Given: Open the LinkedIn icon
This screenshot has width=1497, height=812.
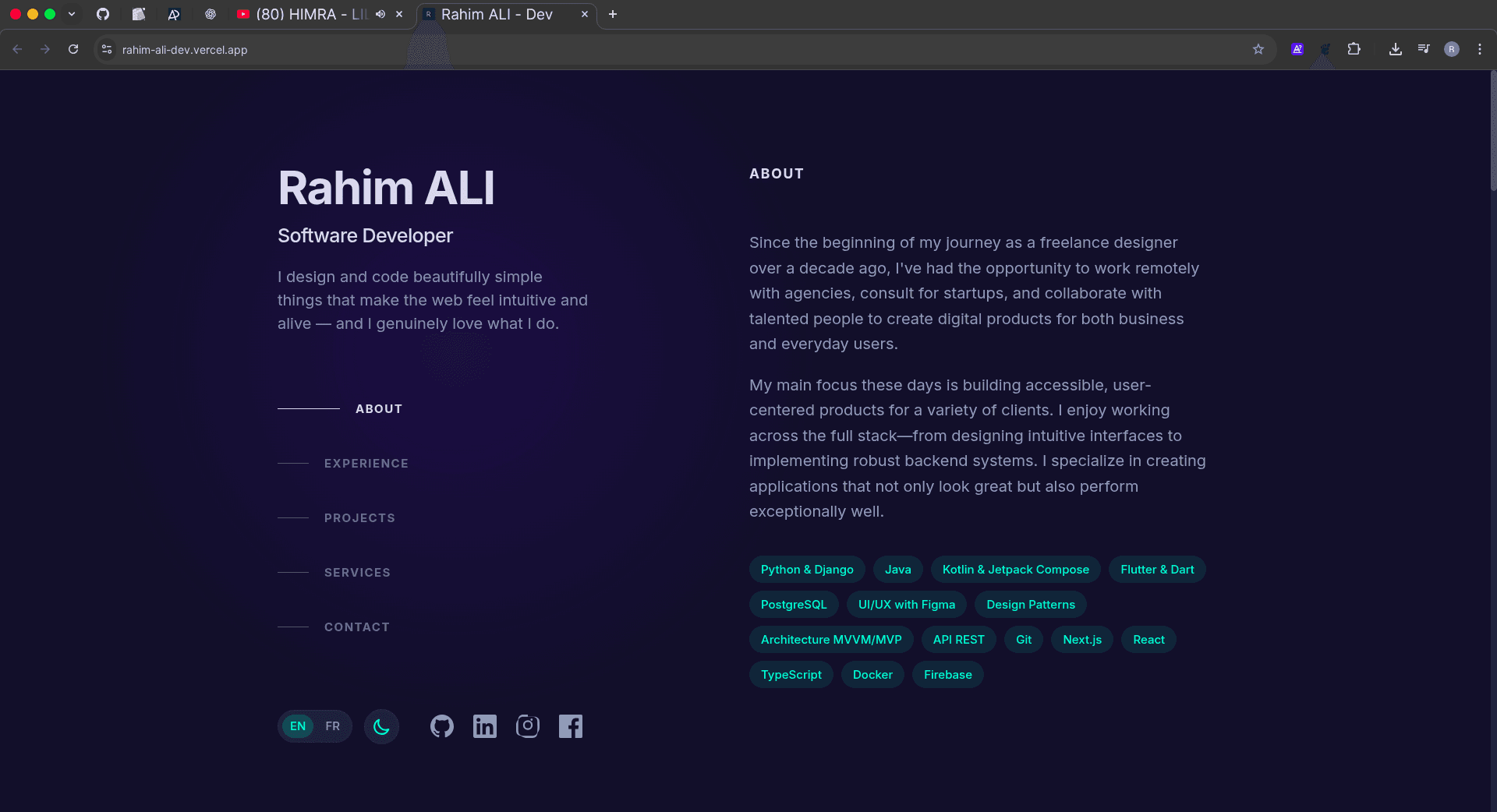Looking at the screenshot, I should [484, 726].
